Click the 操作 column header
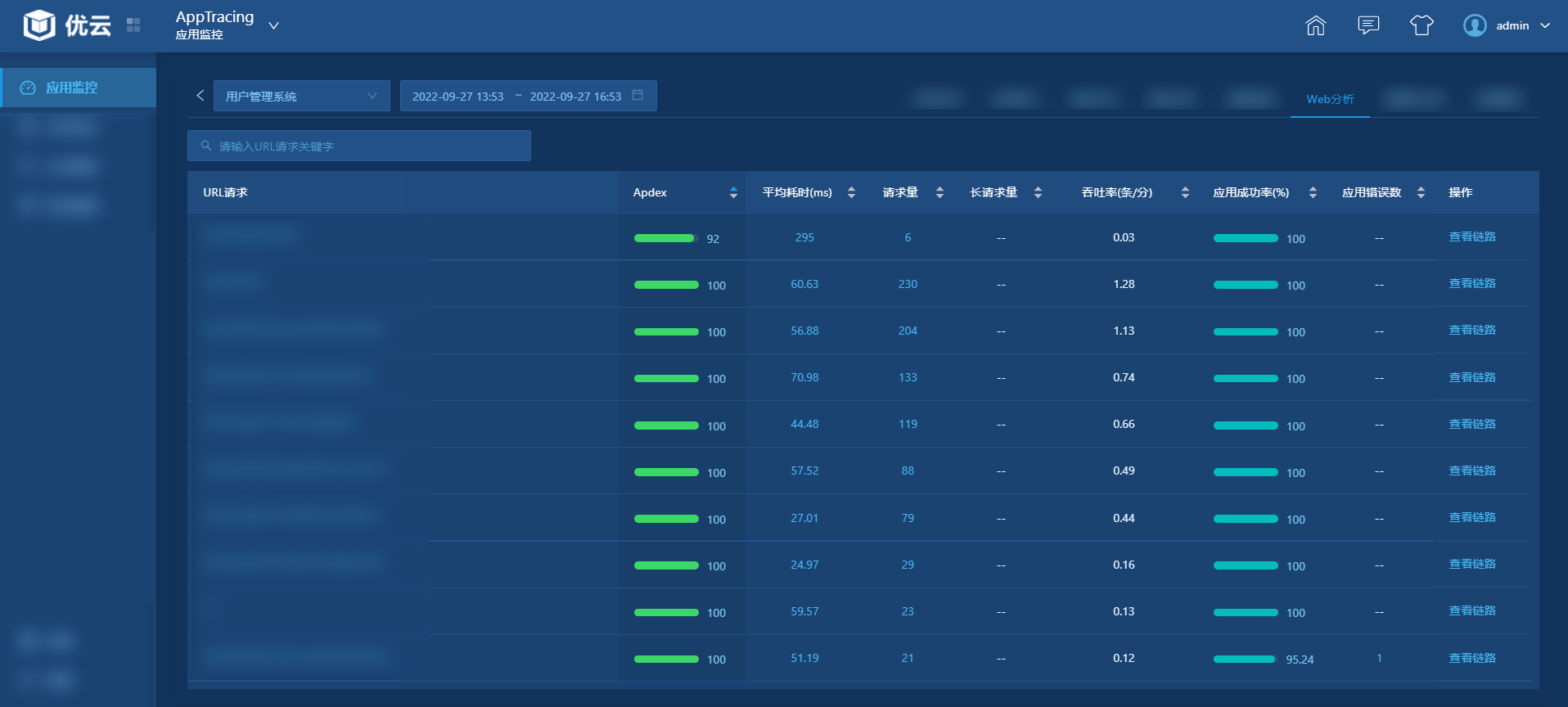 (x=1460, y=192)
